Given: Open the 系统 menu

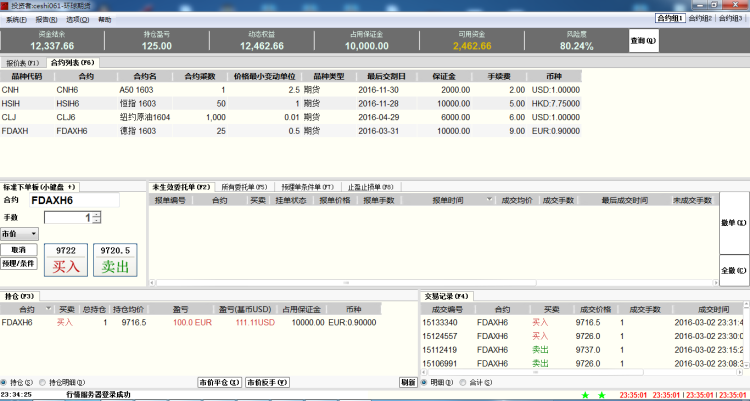Looking at the screenshot, I should (x=17, y=19).
